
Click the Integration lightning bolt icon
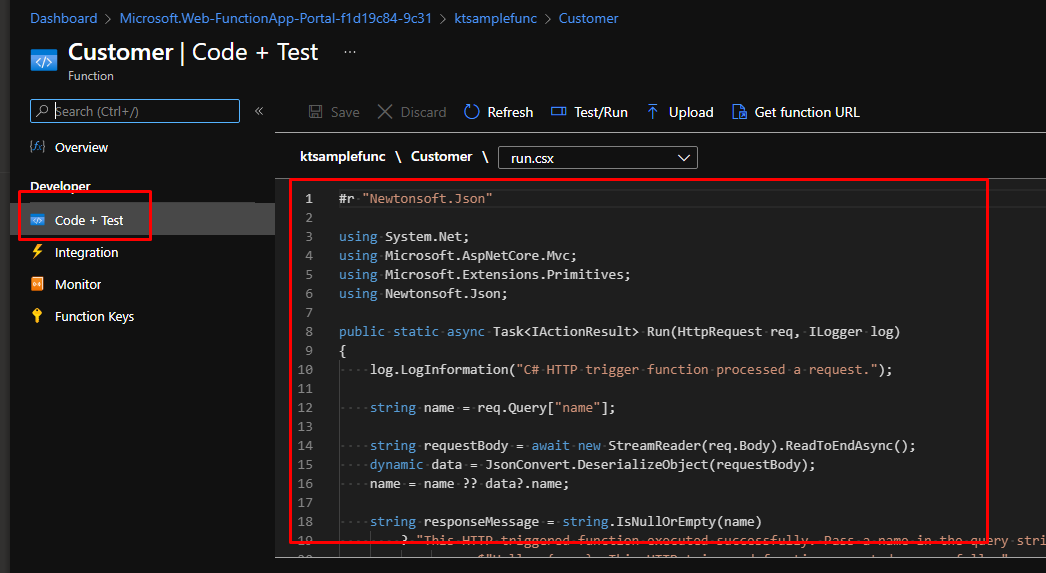coord(38,252)
